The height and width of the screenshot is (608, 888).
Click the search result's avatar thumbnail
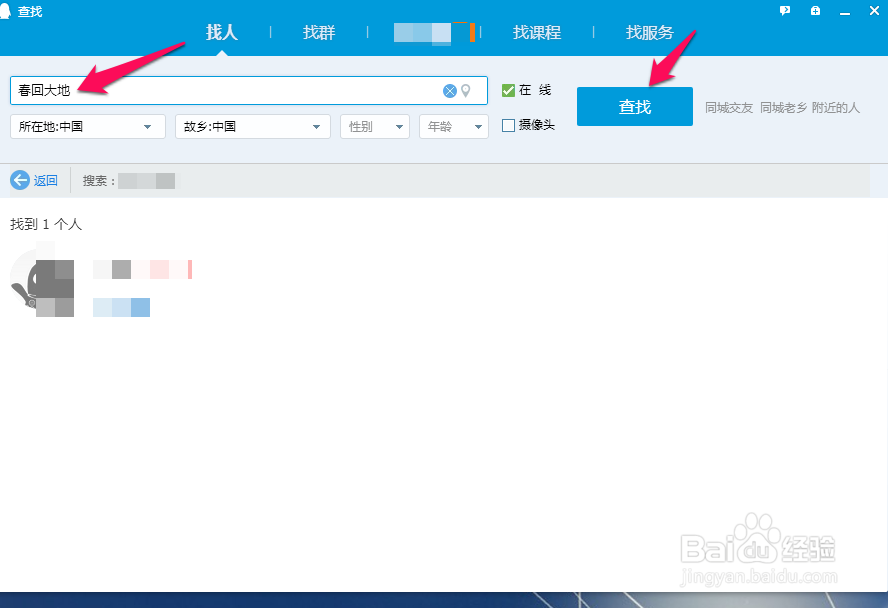pyautogui.click(x=42, y=282)
